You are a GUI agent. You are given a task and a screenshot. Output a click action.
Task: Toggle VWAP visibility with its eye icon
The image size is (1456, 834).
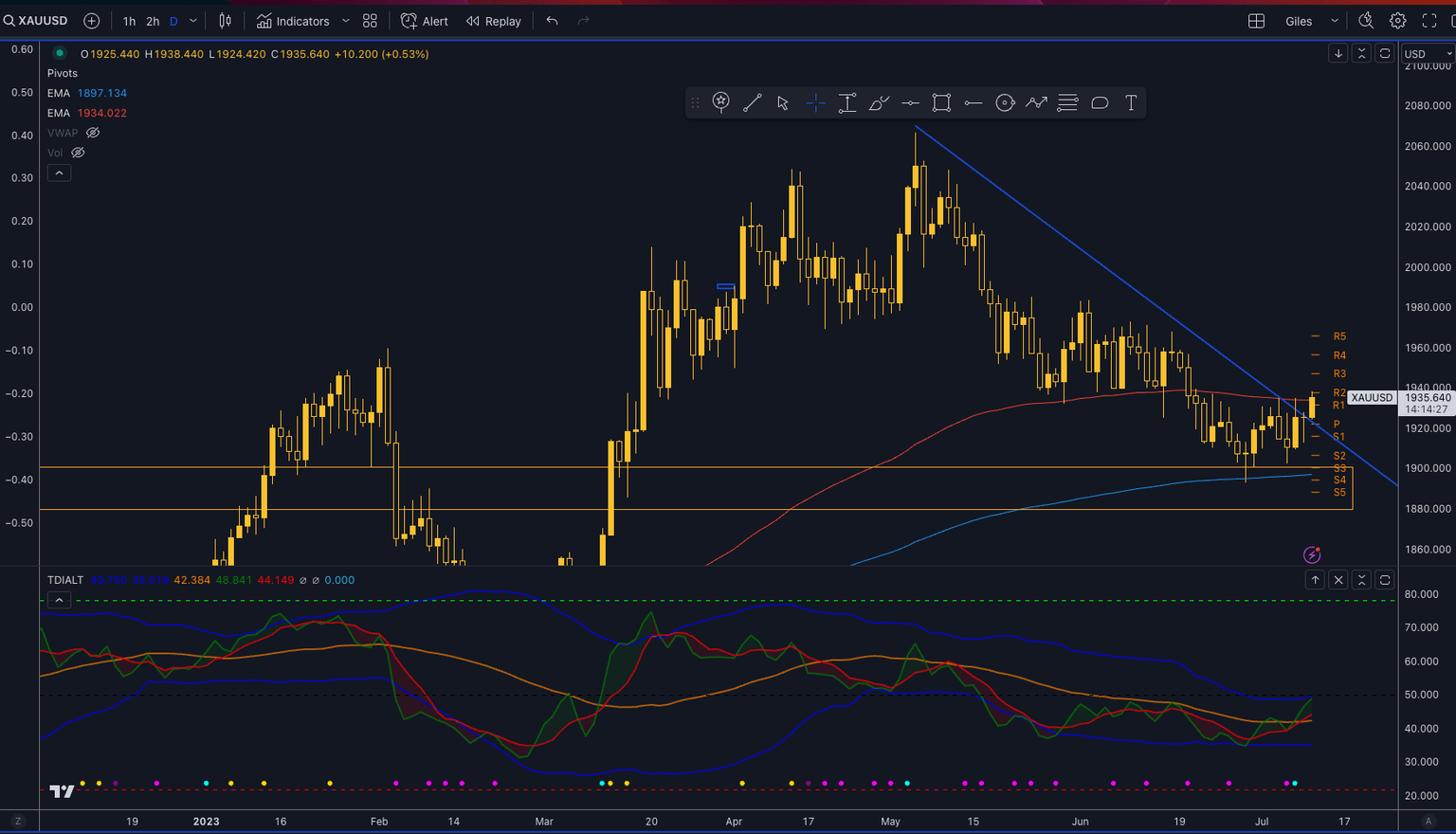click(92, 133)
